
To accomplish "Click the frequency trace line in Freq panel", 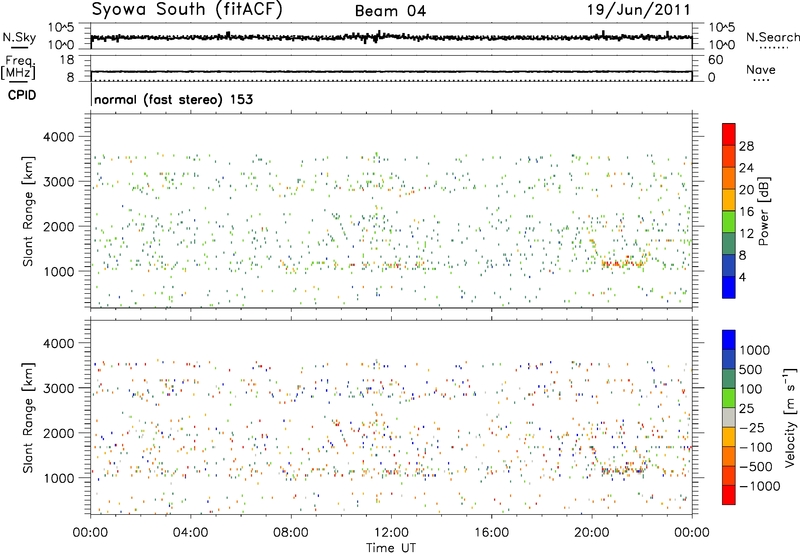I will coord(391,72).
